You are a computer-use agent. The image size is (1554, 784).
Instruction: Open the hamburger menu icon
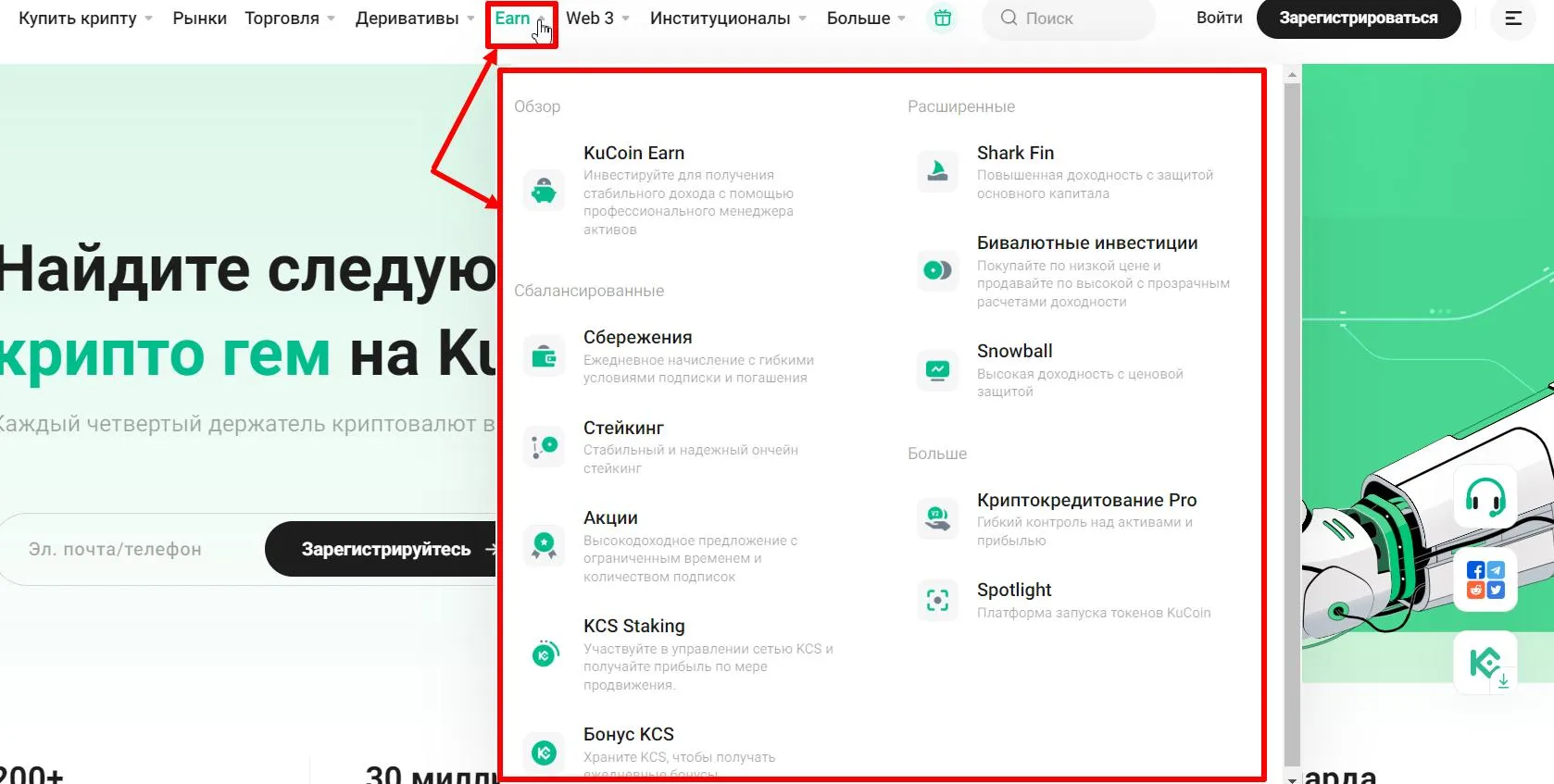1513,19
